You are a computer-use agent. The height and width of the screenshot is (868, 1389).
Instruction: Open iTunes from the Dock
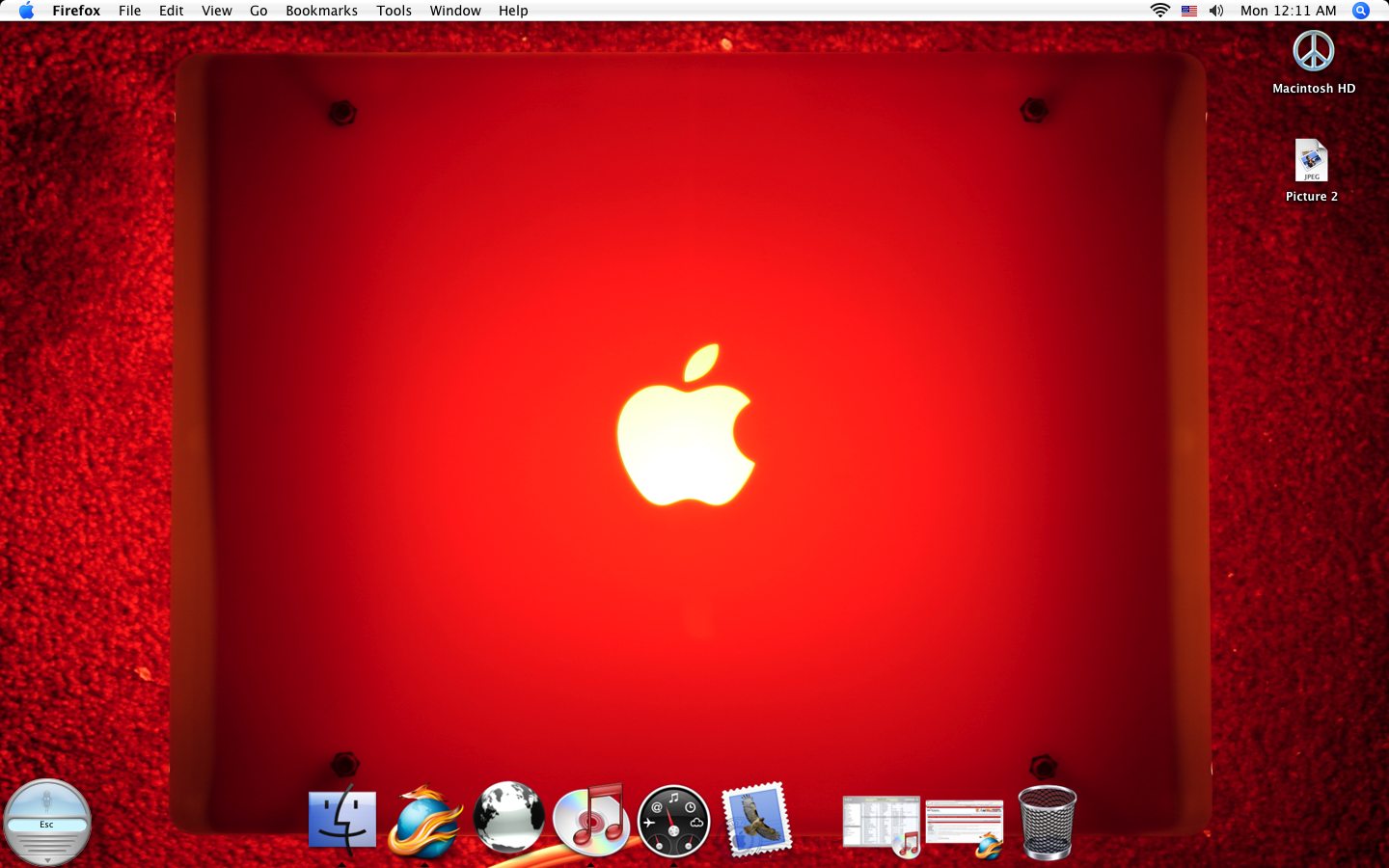(x=591, y=821)
